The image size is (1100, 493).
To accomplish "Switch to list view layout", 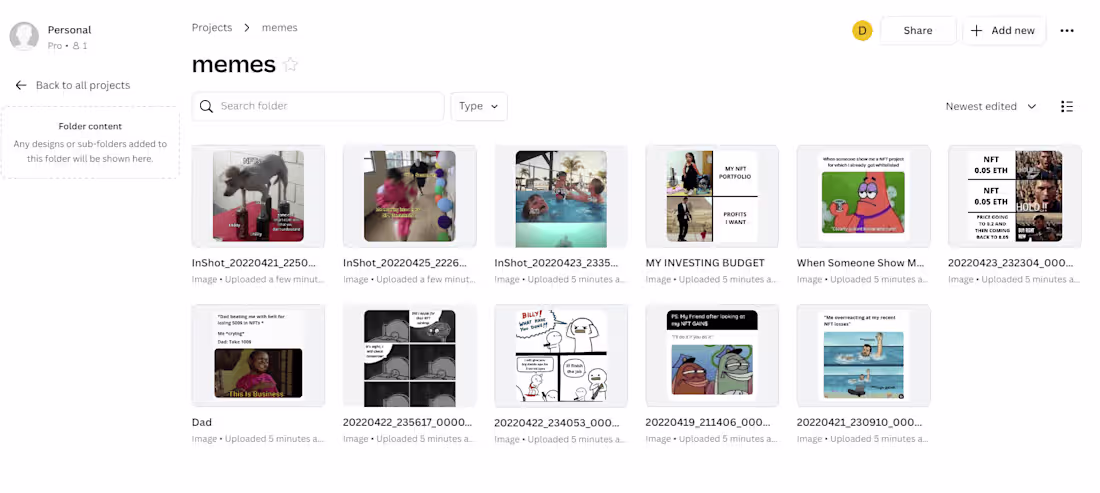I will (x=1066, y=107).
